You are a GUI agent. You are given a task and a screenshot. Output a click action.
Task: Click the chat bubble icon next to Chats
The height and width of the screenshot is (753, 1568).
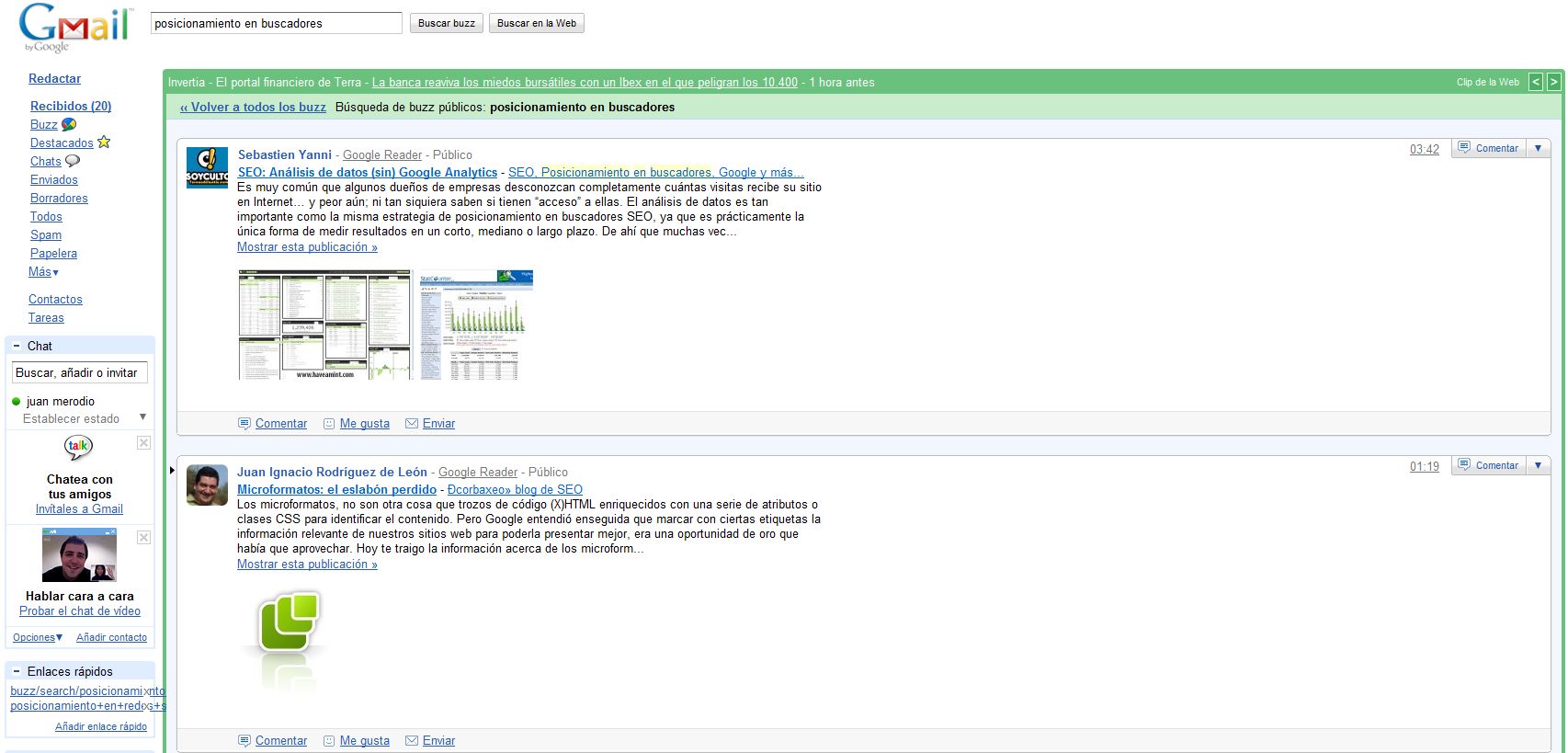pyautogui.click(x=73, y=161)
